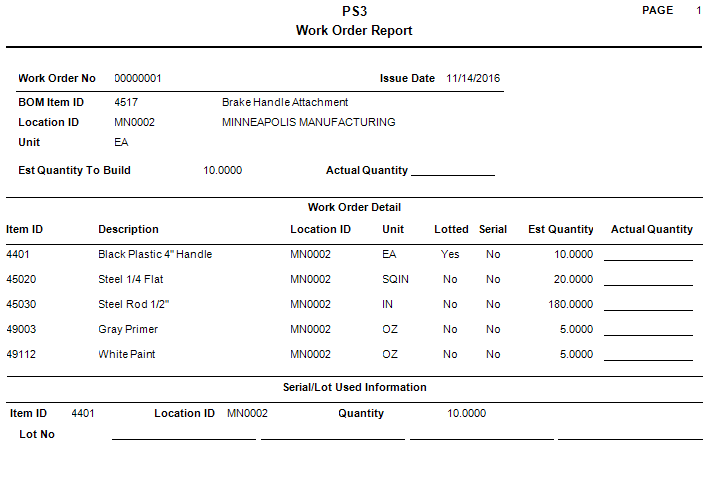
Task: Click the Brake Handle Attachment description
Action: [285, 102]
